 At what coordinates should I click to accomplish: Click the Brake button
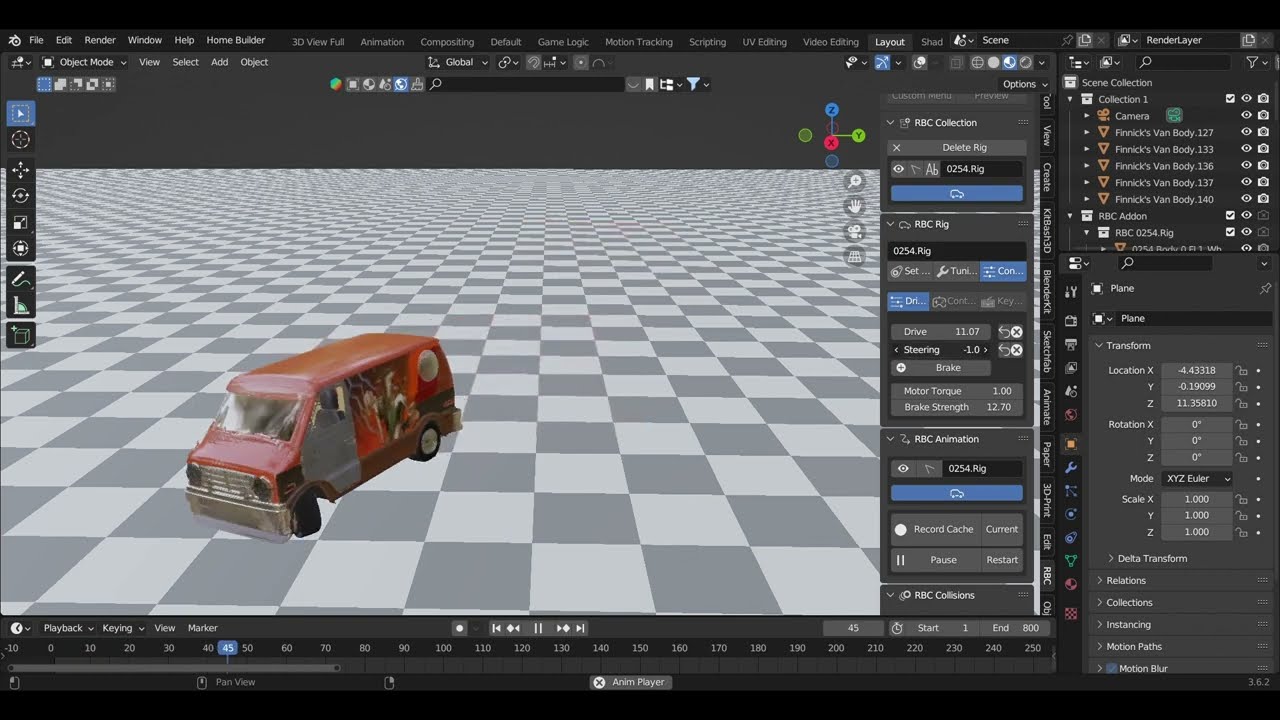(x=940, y=368)
